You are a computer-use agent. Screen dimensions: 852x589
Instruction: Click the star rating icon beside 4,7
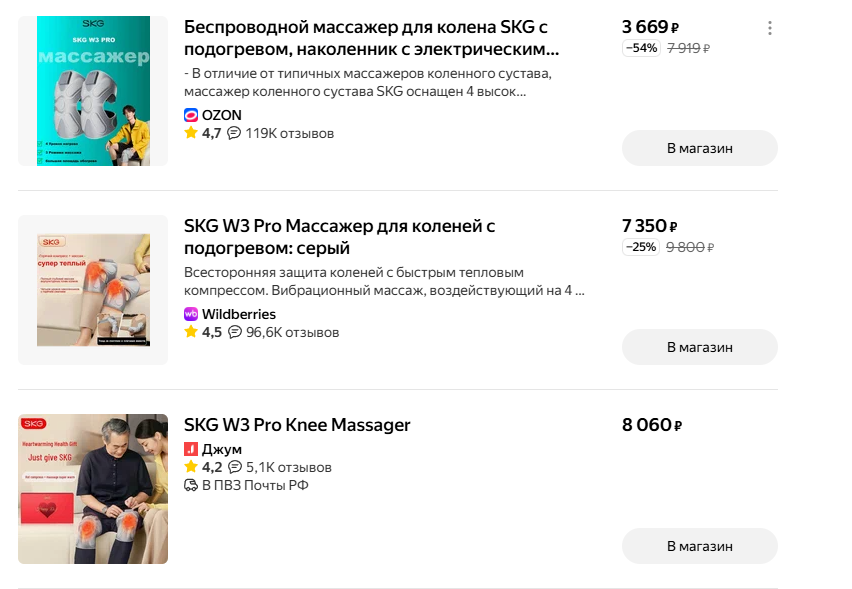[x=191, y=133]
